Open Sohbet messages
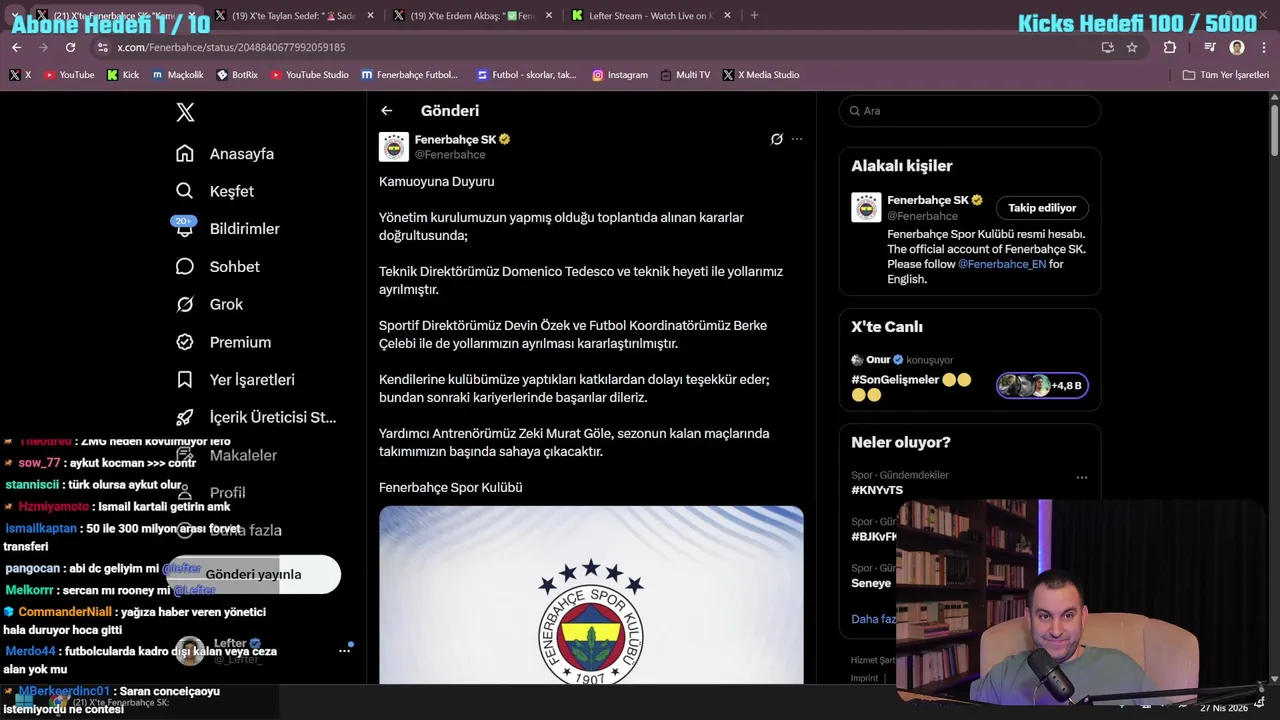1280x720 pixels. tap(218, 267)
